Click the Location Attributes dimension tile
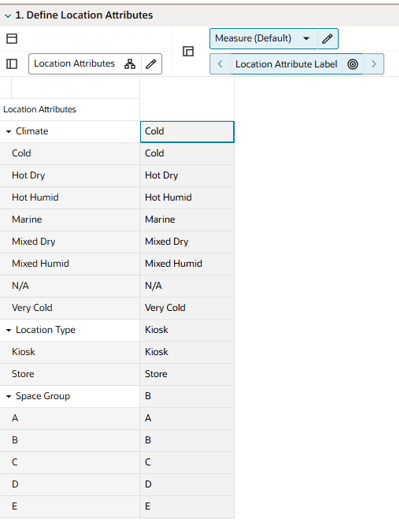Screen dimensions: 399x520 coord(74,64)
